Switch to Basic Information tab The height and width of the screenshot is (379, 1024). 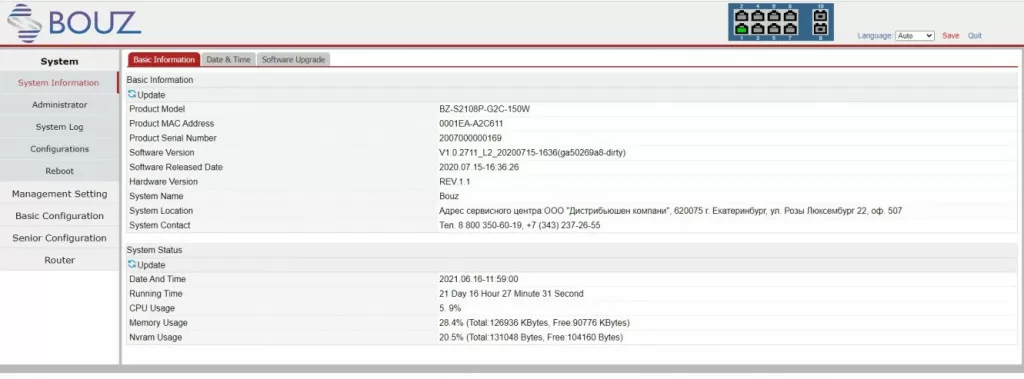pos(164,59)
